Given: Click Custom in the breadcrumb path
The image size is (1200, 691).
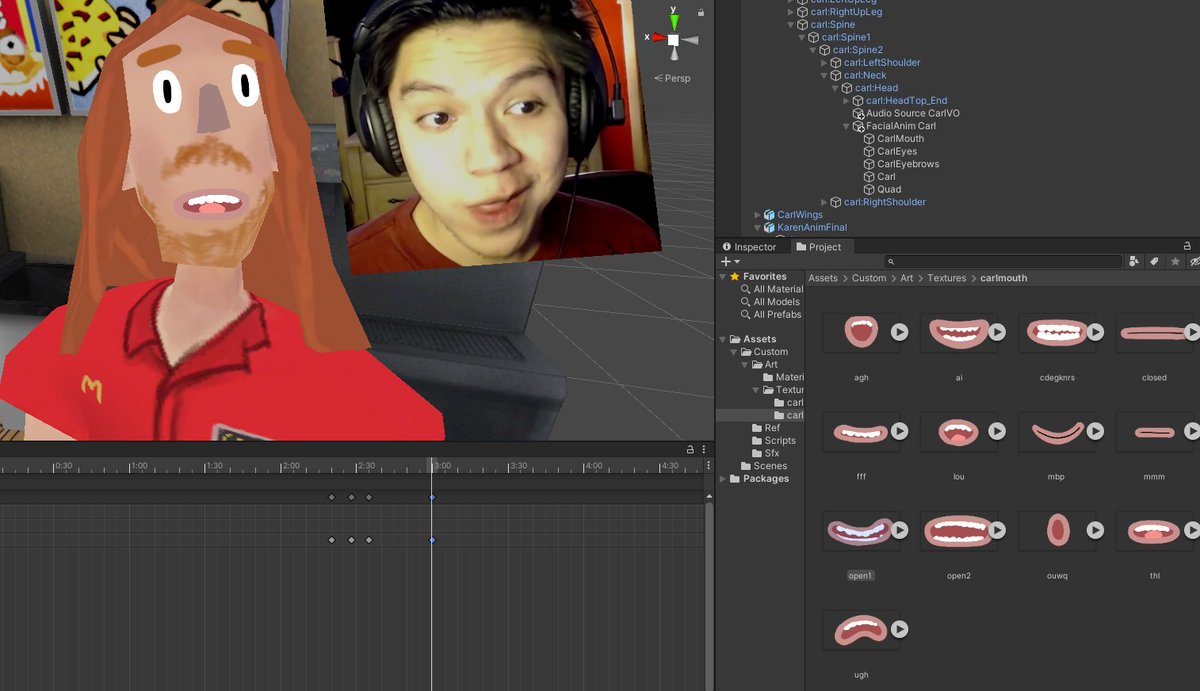Looking at the screenshot, I should (x=869, y=278).
